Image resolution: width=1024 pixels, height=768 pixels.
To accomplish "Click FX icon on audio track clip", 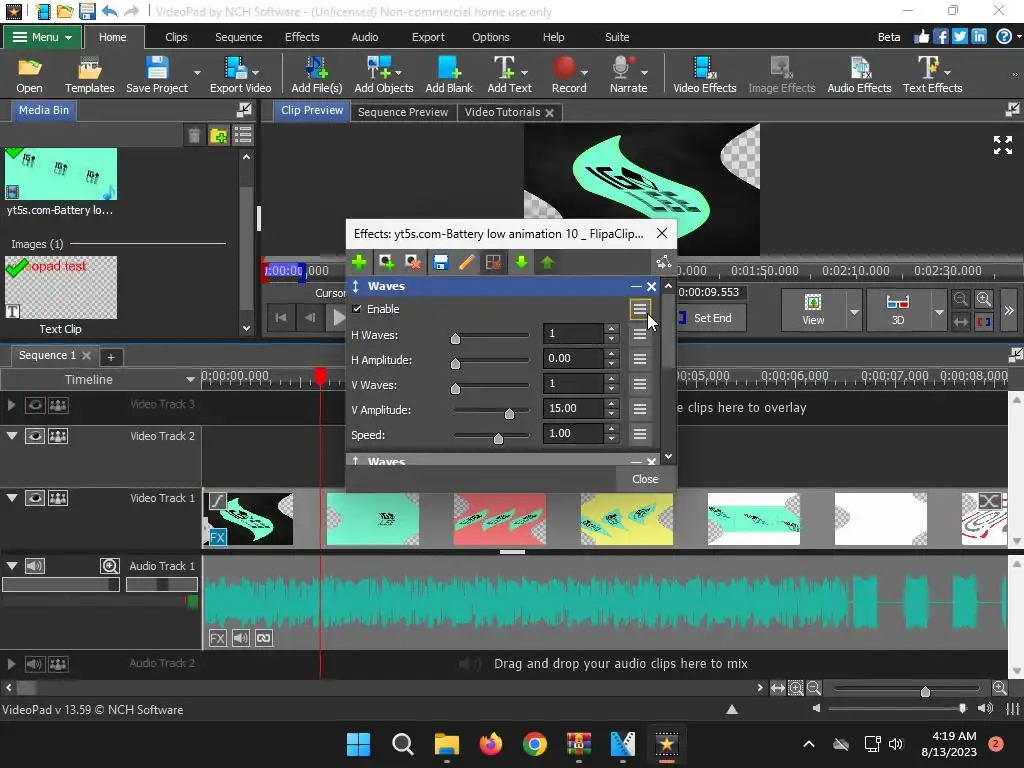I will pyautogui.click(x=217, y=638).
